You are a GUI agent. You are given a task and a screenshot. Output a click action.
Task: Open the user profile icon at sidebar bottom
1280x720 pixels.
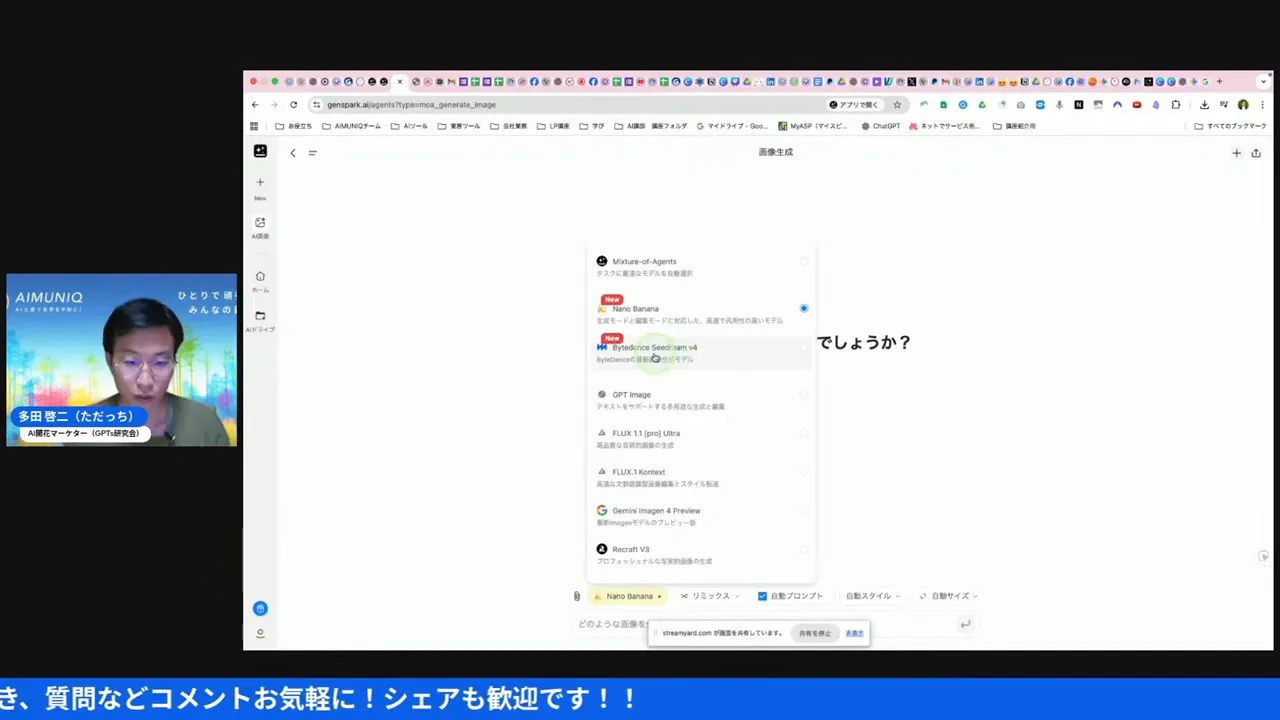coord(260,633)
